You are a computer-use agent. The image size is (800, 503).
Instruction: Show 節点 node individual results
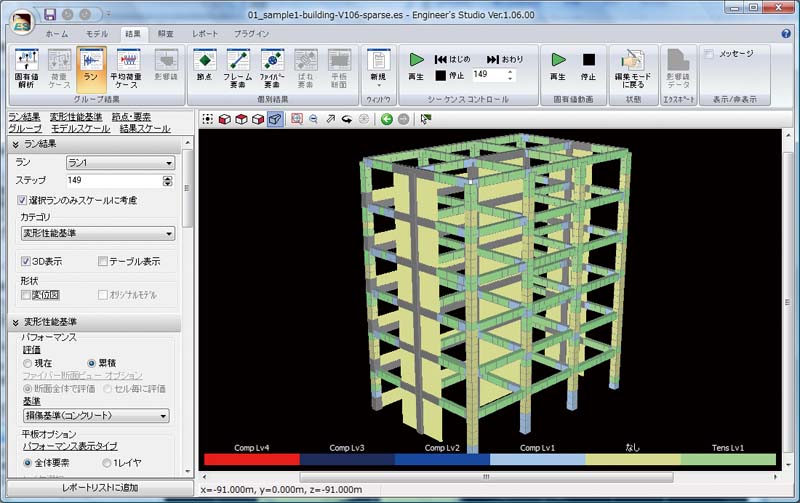pyautogui.click(x=205, y=68)
